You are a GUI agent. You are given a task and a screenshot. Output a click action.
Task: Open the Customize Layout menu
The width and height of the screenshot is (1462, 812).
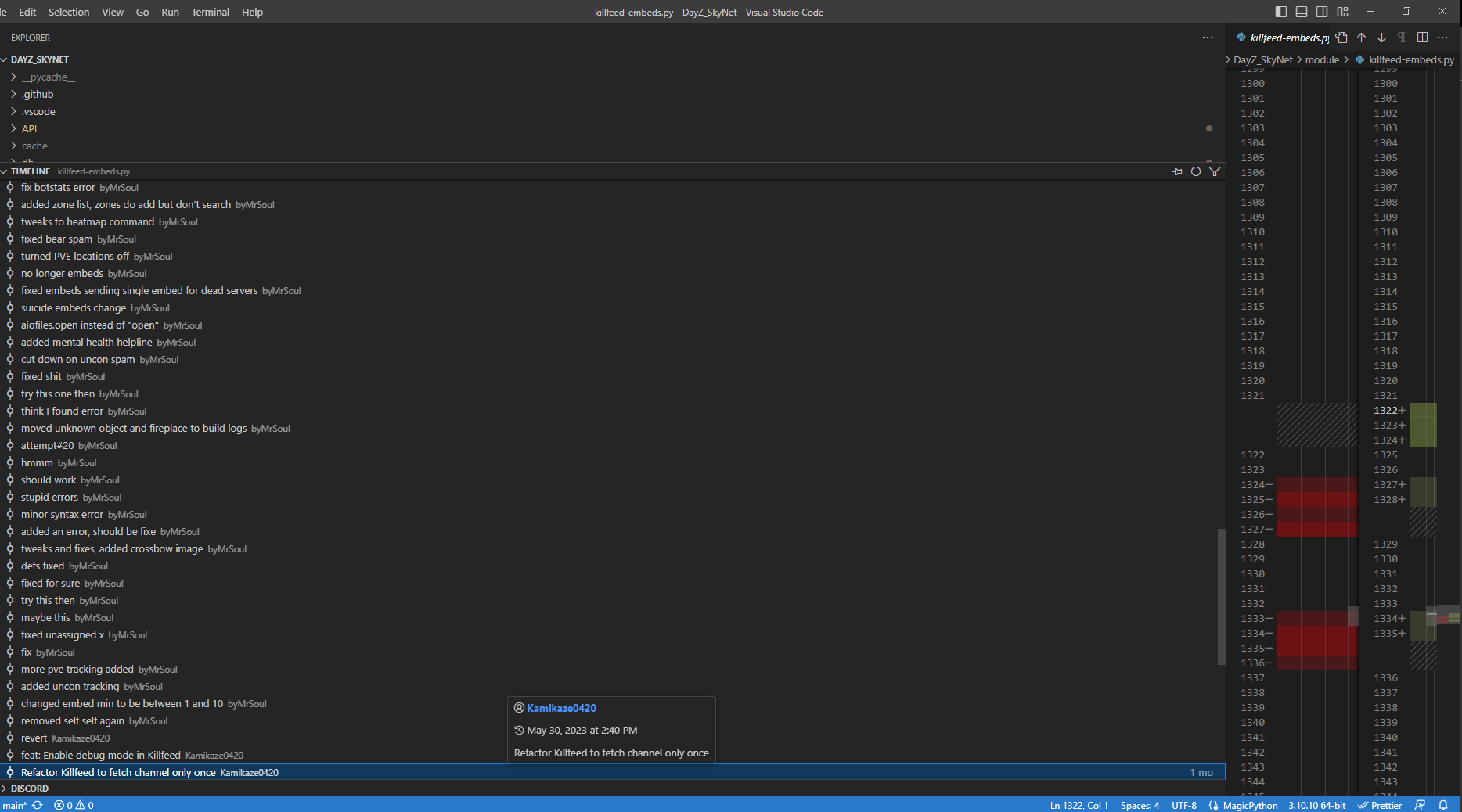(1343, 12)
